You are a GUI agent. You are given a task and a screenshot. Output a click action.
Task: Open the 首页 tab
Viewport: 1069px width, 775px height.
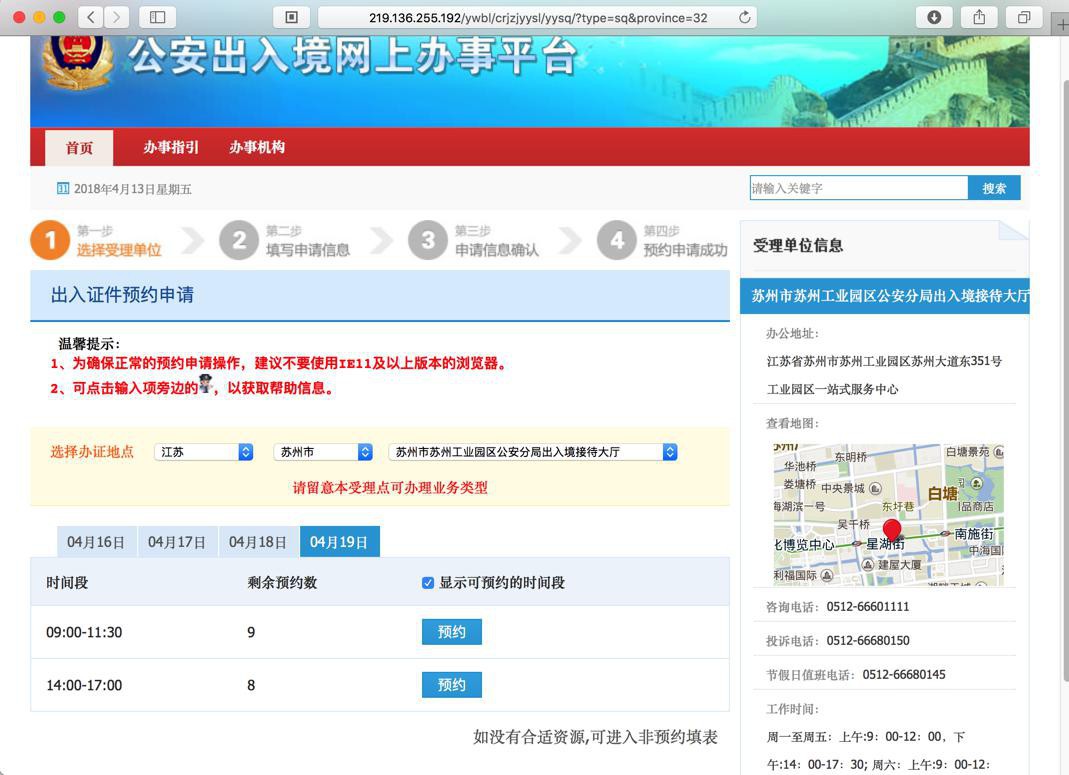coord(79,147)
